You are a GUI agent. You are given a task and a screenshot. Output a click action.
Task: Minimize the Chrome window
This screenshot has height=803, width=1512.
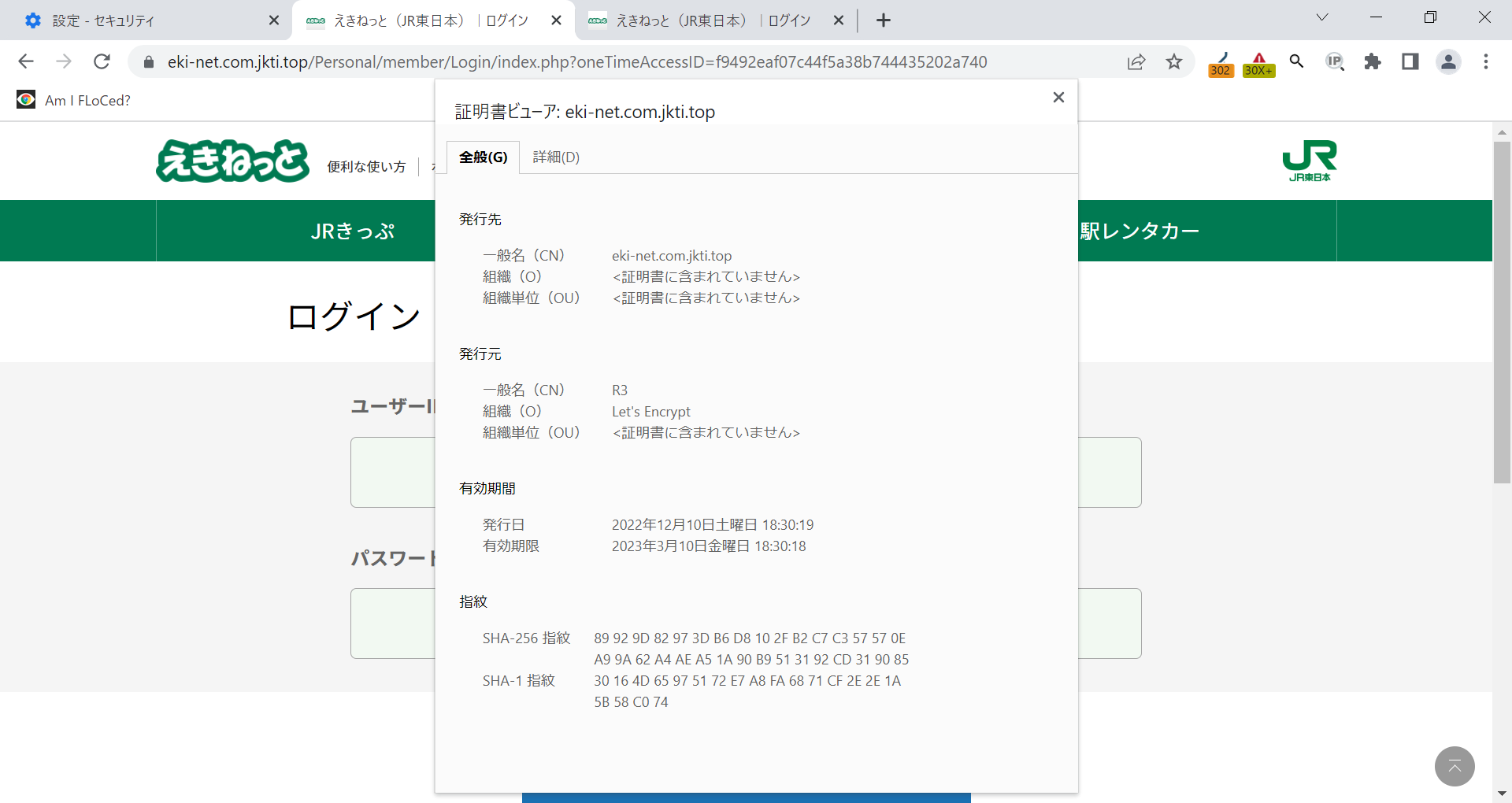tap(1377, 17)
